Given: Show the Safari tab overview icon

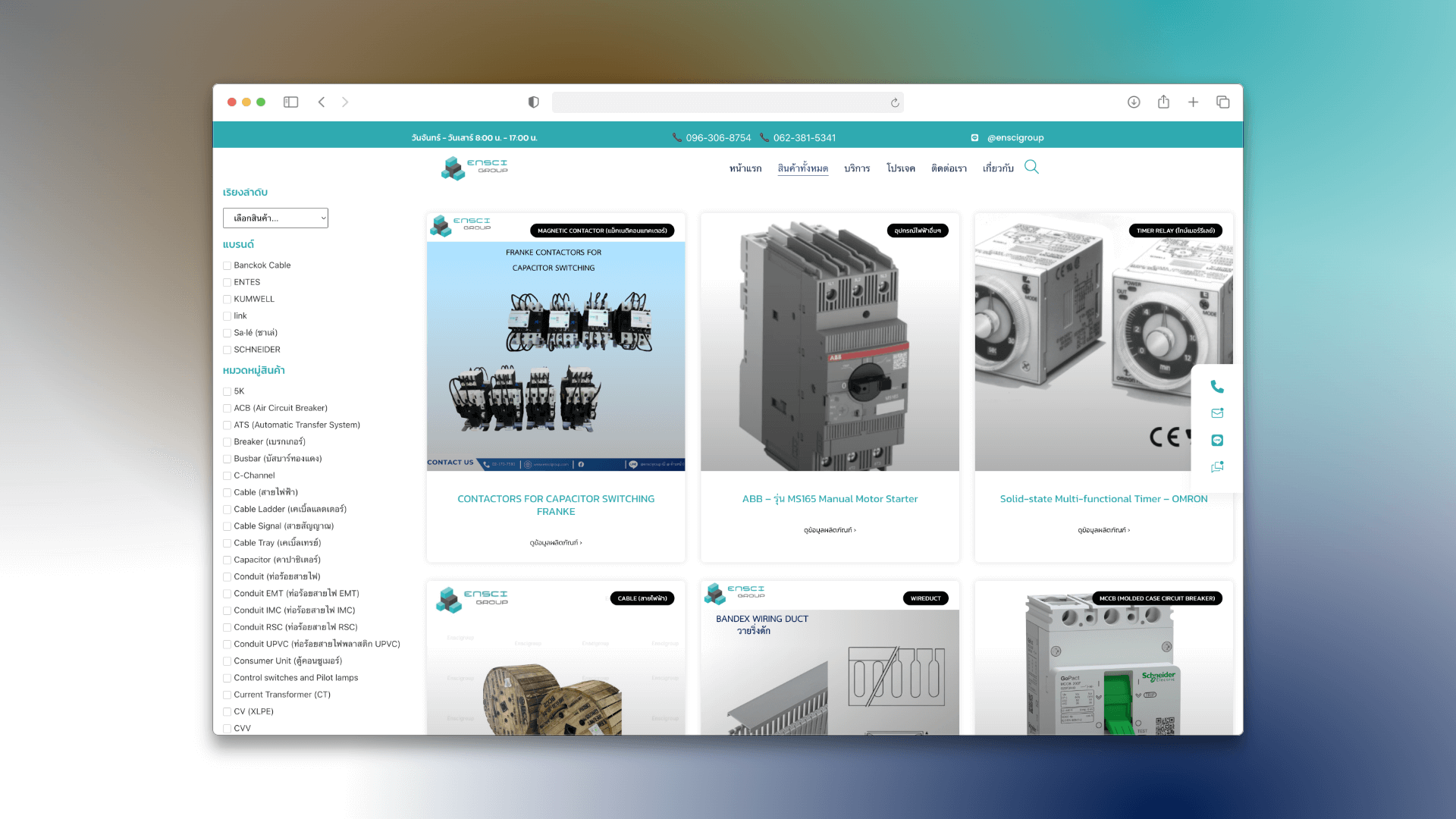Looking at the screenshot, I should point(1222,102).
